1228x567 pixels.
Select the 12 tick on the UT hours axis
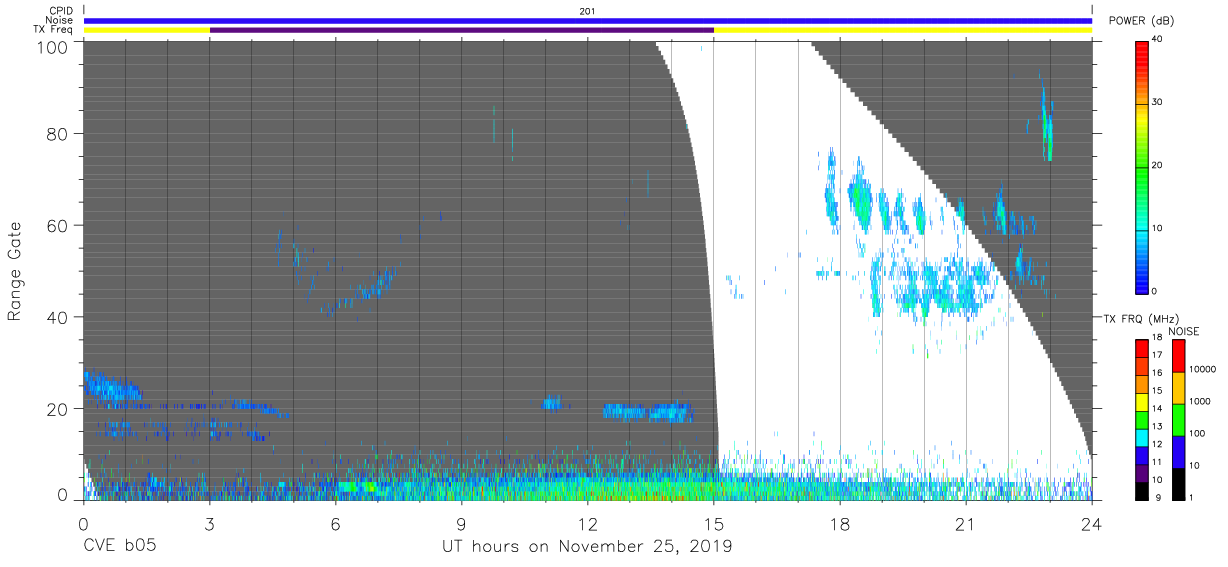click(x=587, y=523)
